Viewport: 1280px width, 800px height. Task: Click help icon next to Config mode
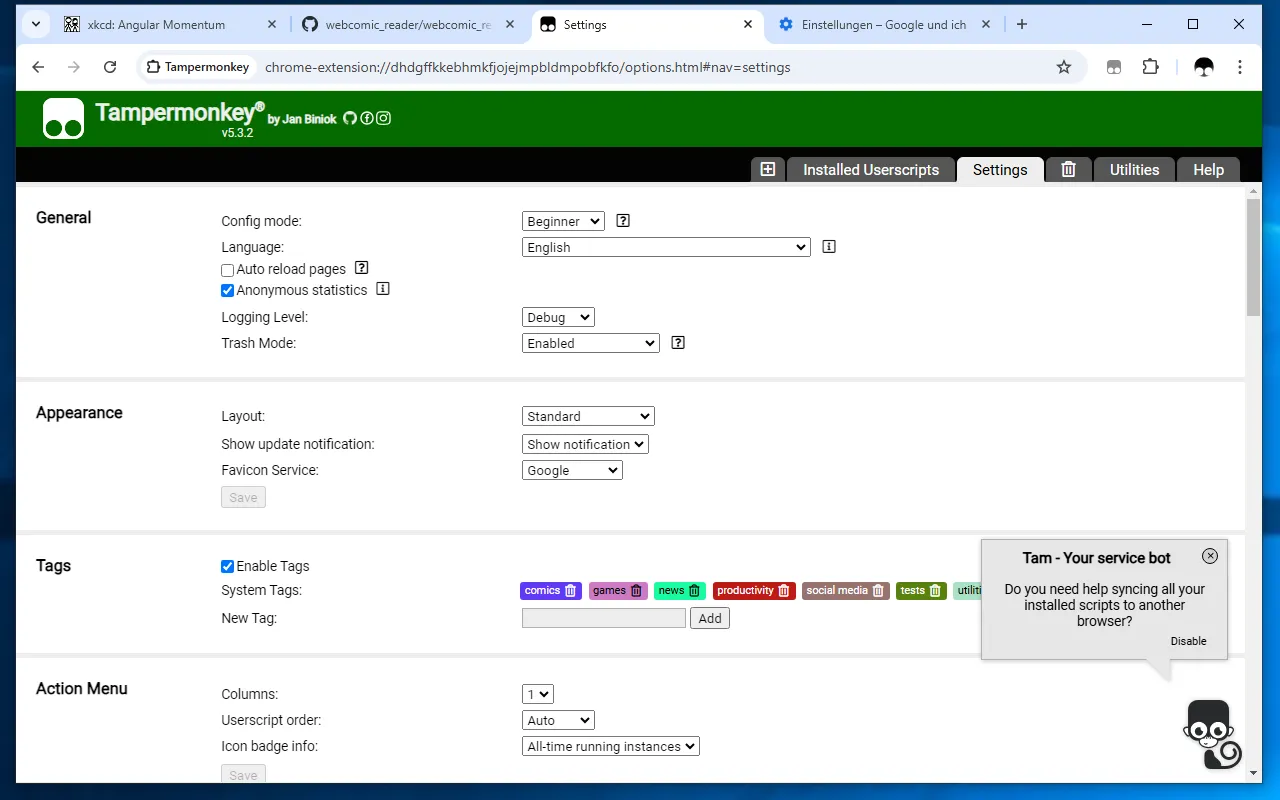tap(623, 221)
